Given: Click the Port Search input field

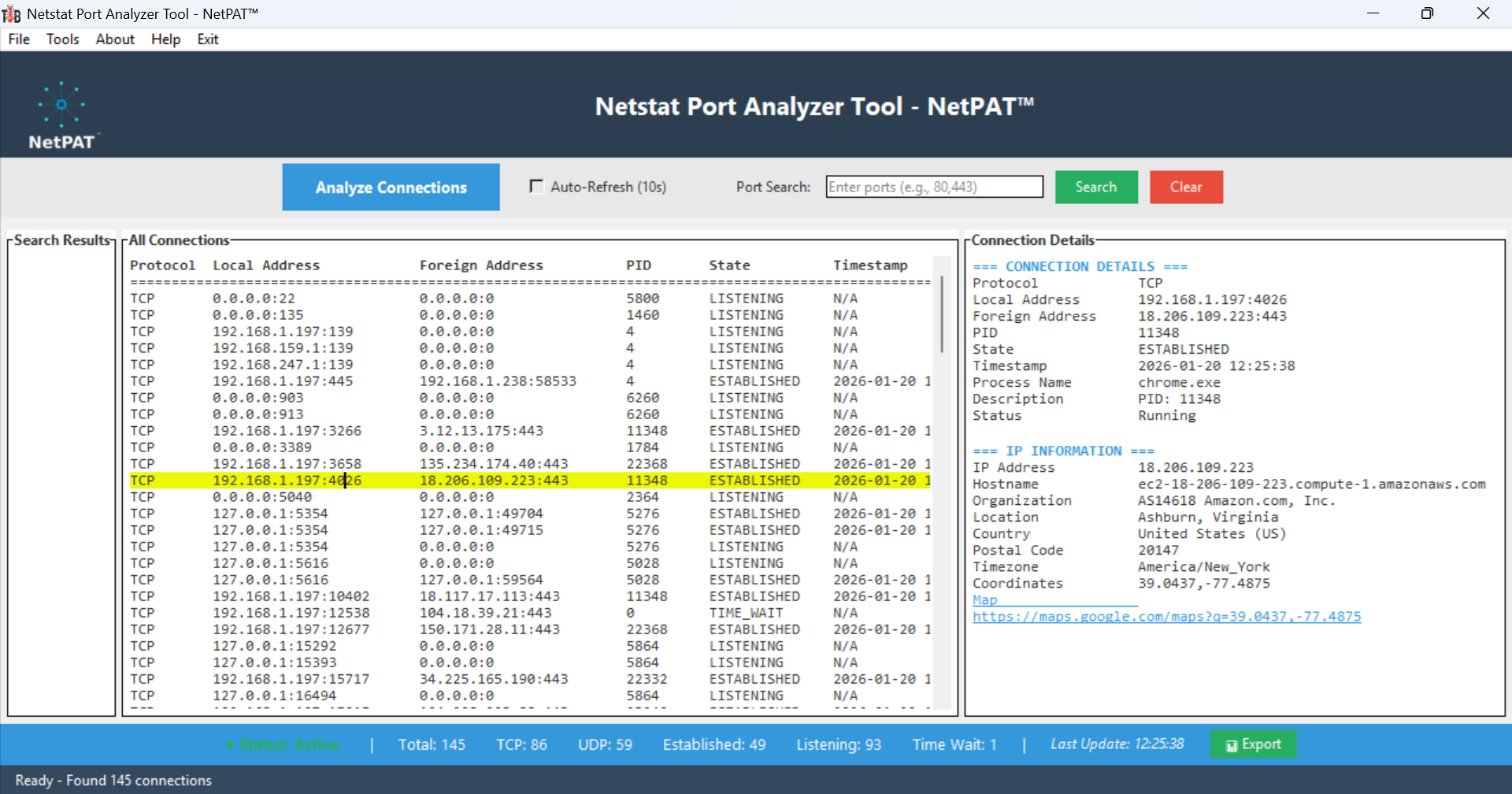Looking at the screenshot, I should pos(934,187).
